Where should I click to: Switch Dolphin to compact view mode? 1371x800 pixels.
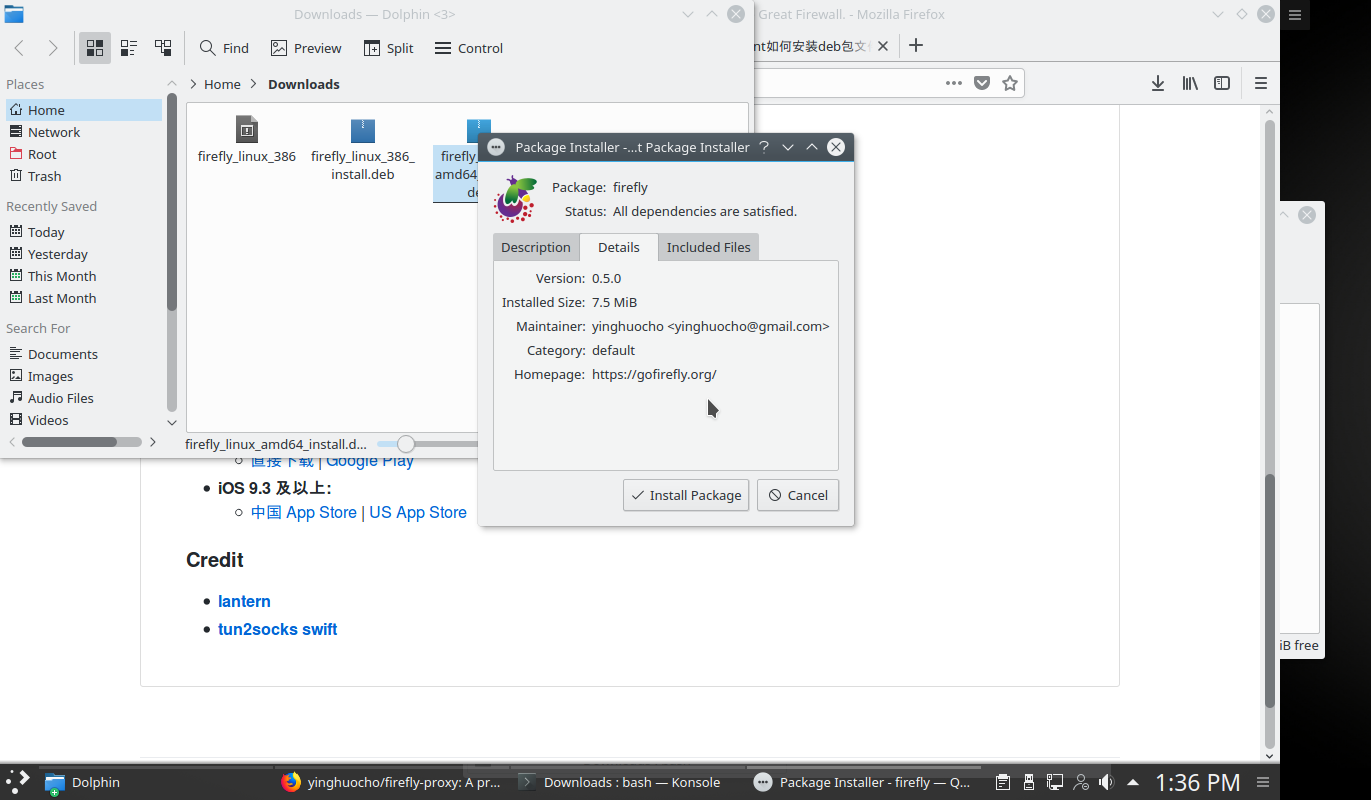point(128,47)
